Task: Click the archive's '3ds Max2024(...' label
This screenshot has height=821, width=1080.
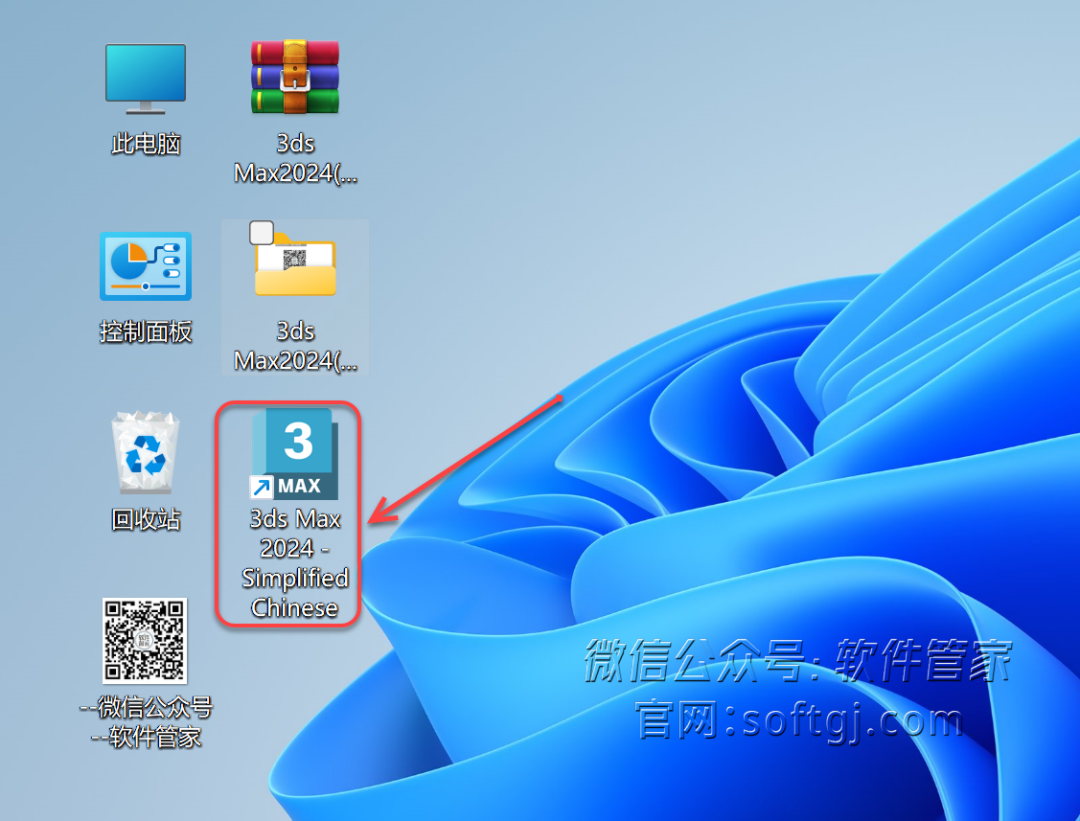Action: tap(295, 158)
